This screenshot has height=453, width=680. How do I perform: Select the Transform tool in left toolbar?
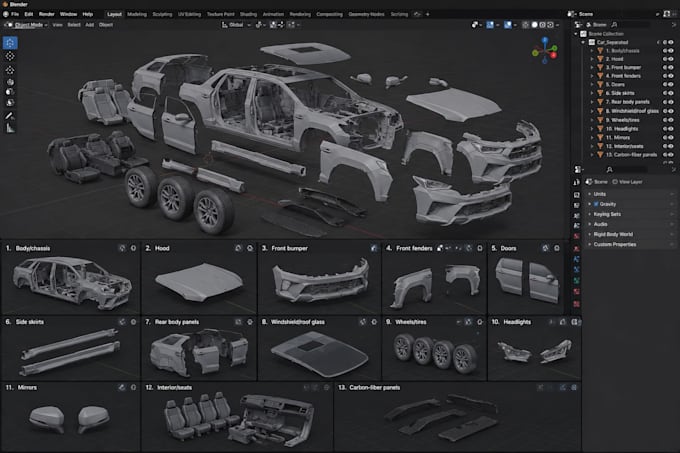[10, 103]
